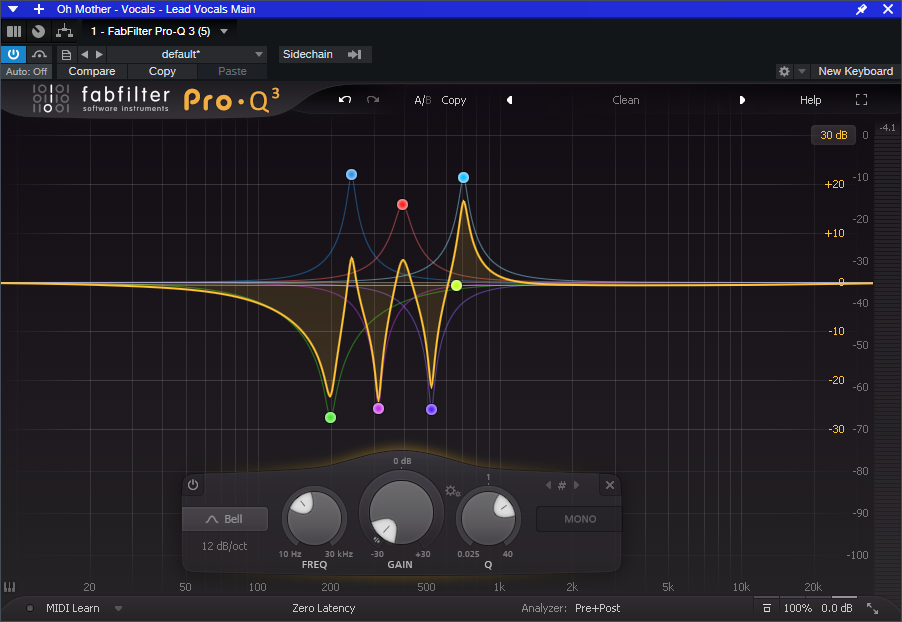Click the output options icon beside 100%
Screen dimensions: 902x622
pyautogui.click(x=766, y=608)
